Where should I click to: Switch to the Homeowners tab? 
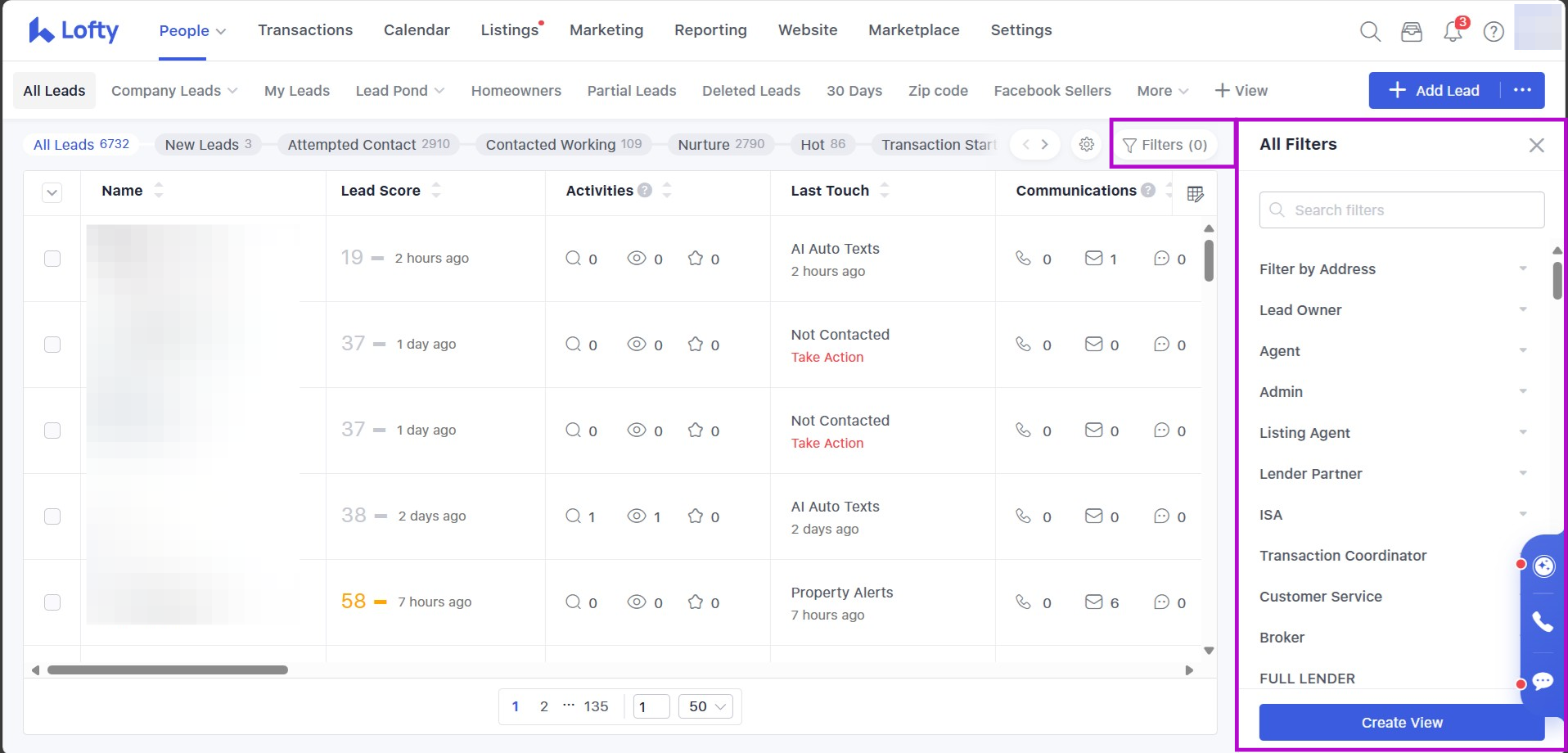516,91
